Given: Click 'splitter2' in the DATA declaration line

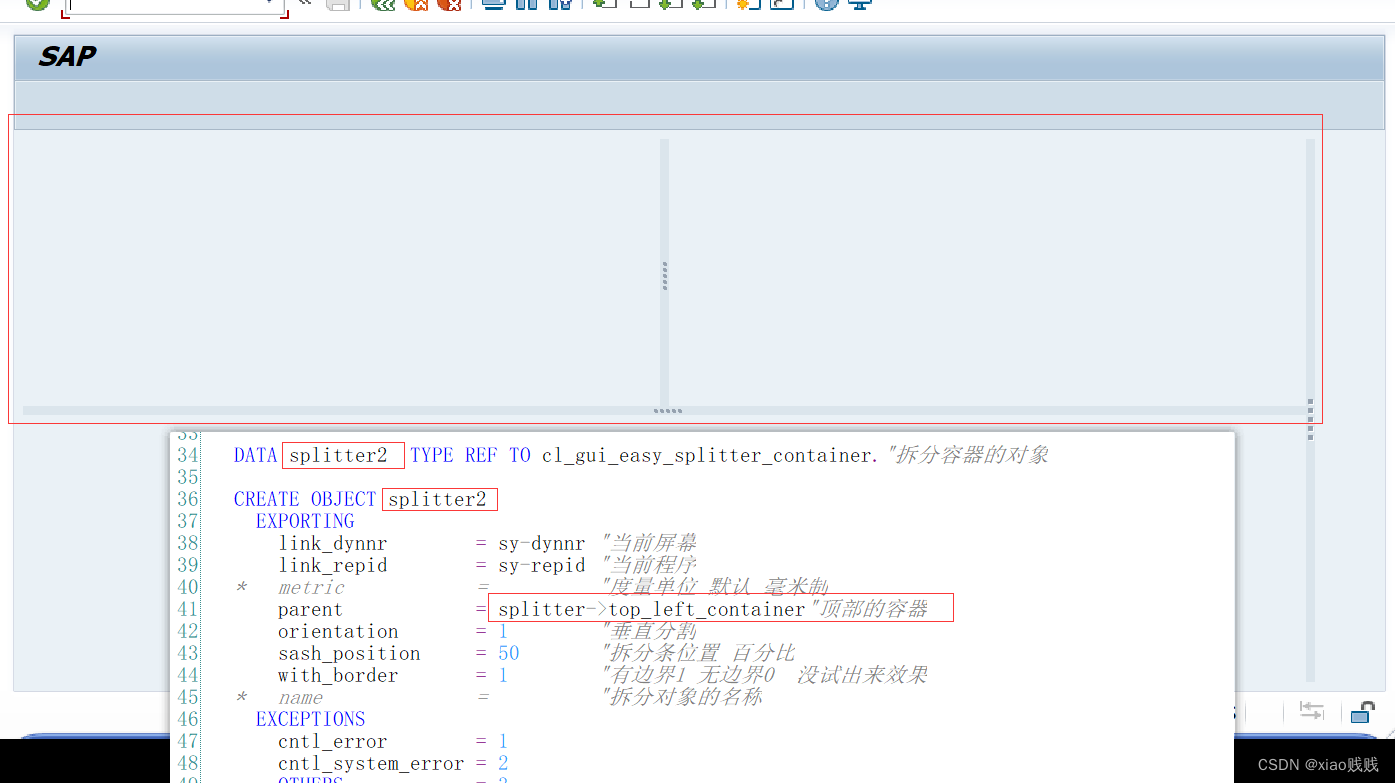Looking at the screenshot, I should pyautogui.click(x=338, y=455).
